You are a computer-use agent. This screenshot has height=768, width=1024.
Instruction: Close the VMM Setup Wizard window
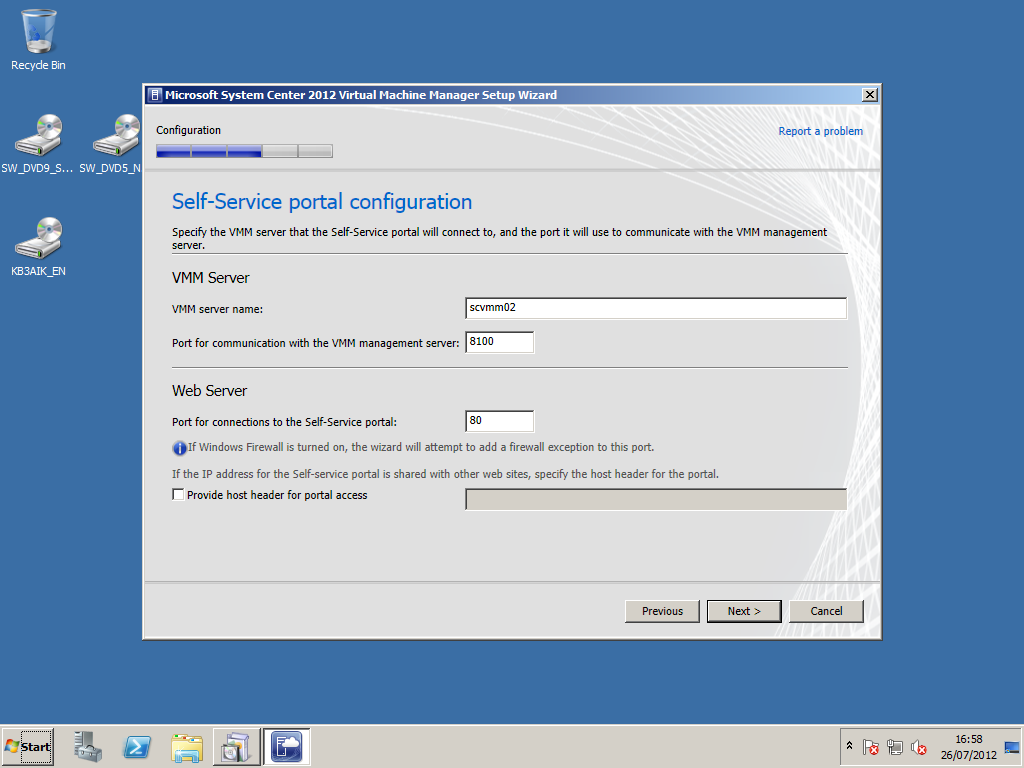click(870, 95)
